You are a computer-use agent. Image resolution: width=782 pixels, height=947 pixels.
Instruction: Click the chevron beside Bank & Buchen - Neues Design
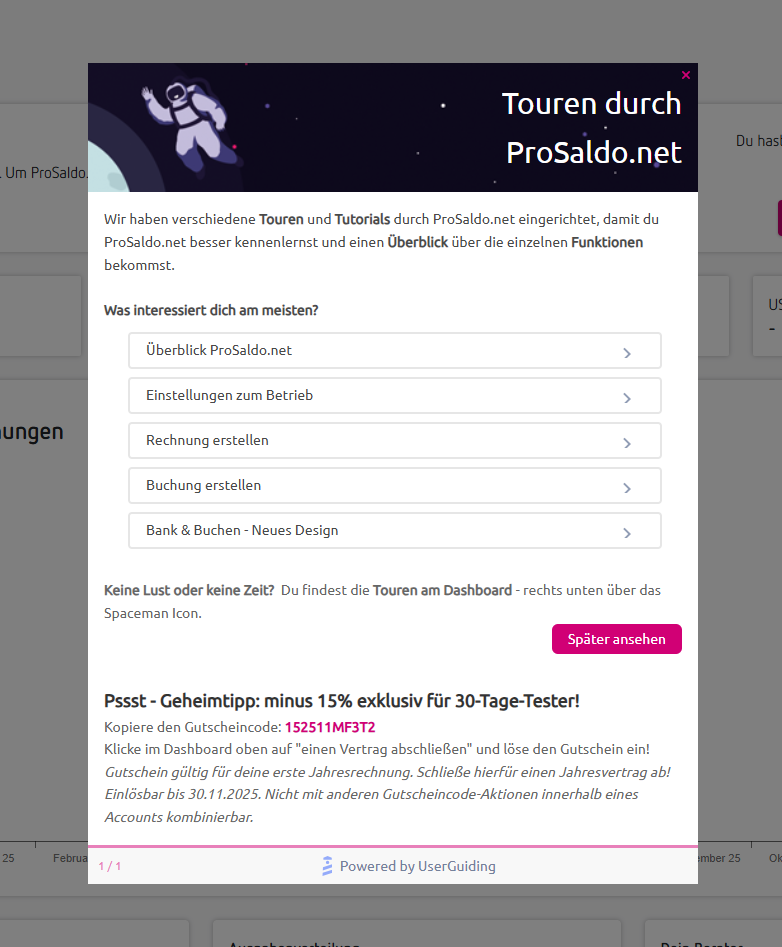tap(627, 533)
